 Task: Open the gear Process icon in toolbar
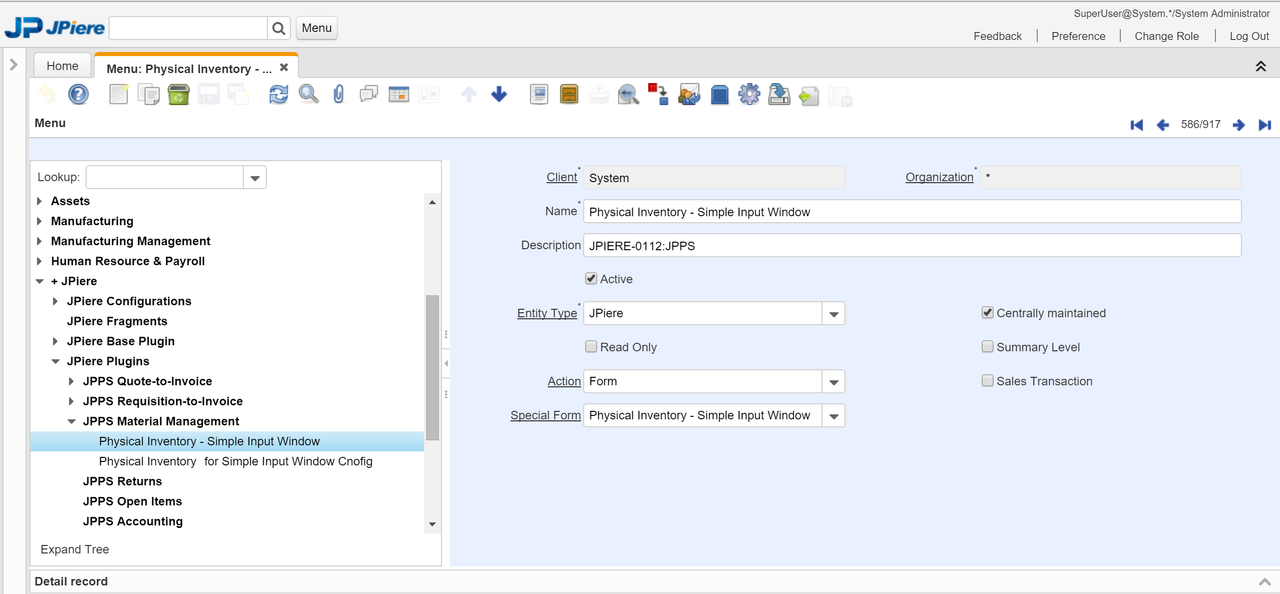749,95
